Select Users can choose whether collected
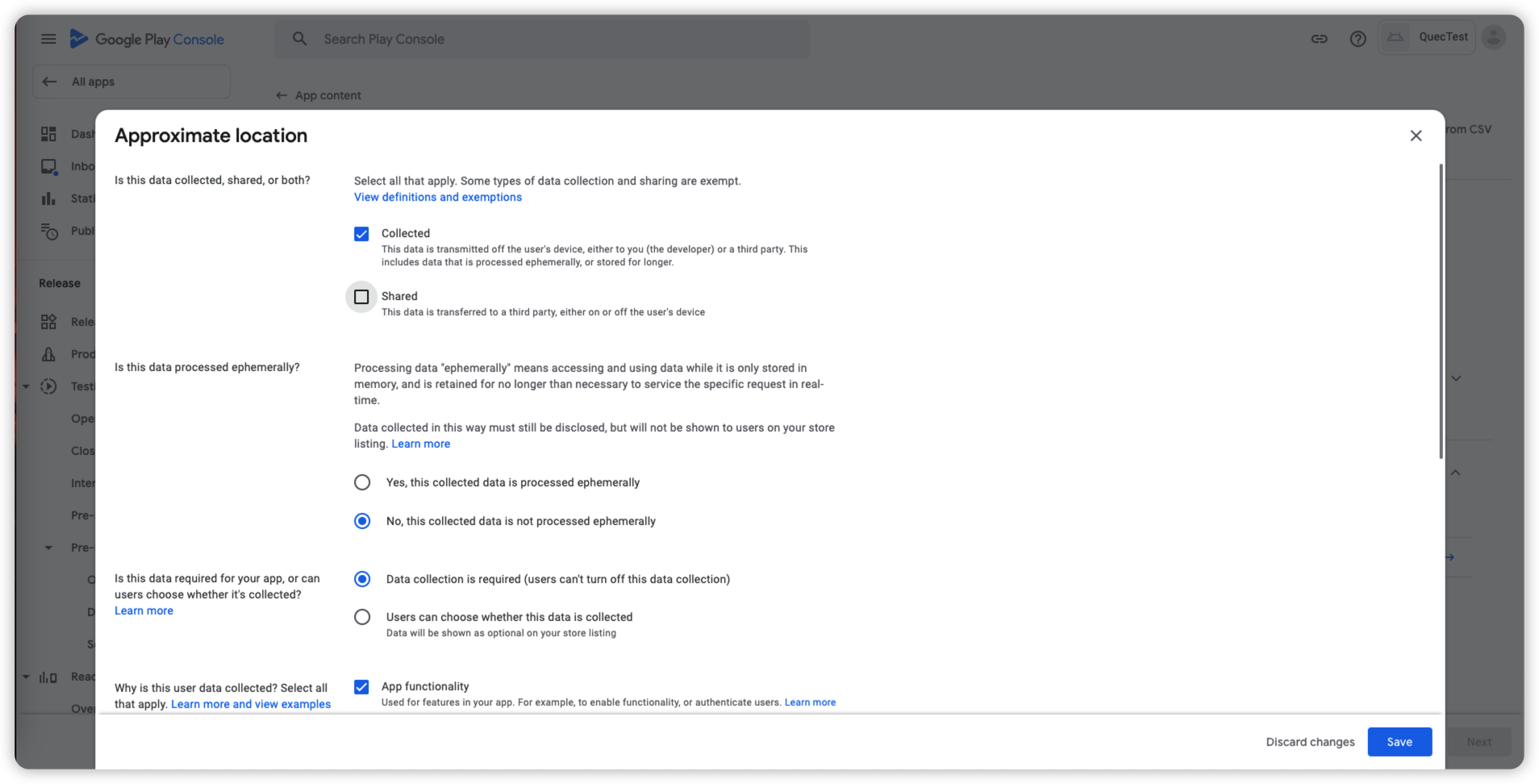 pos(362,617)
